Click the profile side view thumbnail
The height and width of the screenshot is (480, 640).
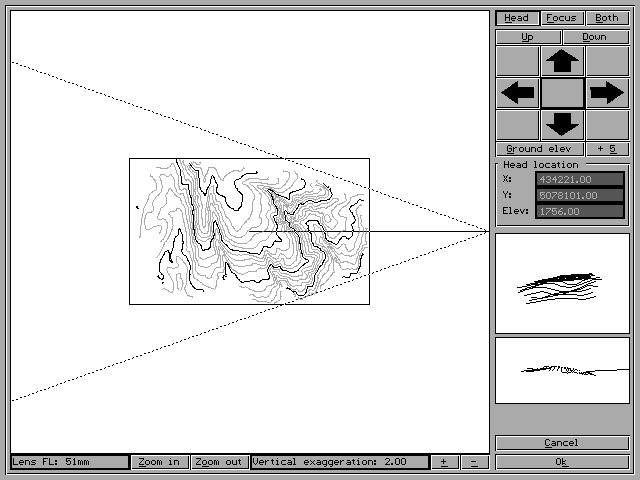click(562, 371)
